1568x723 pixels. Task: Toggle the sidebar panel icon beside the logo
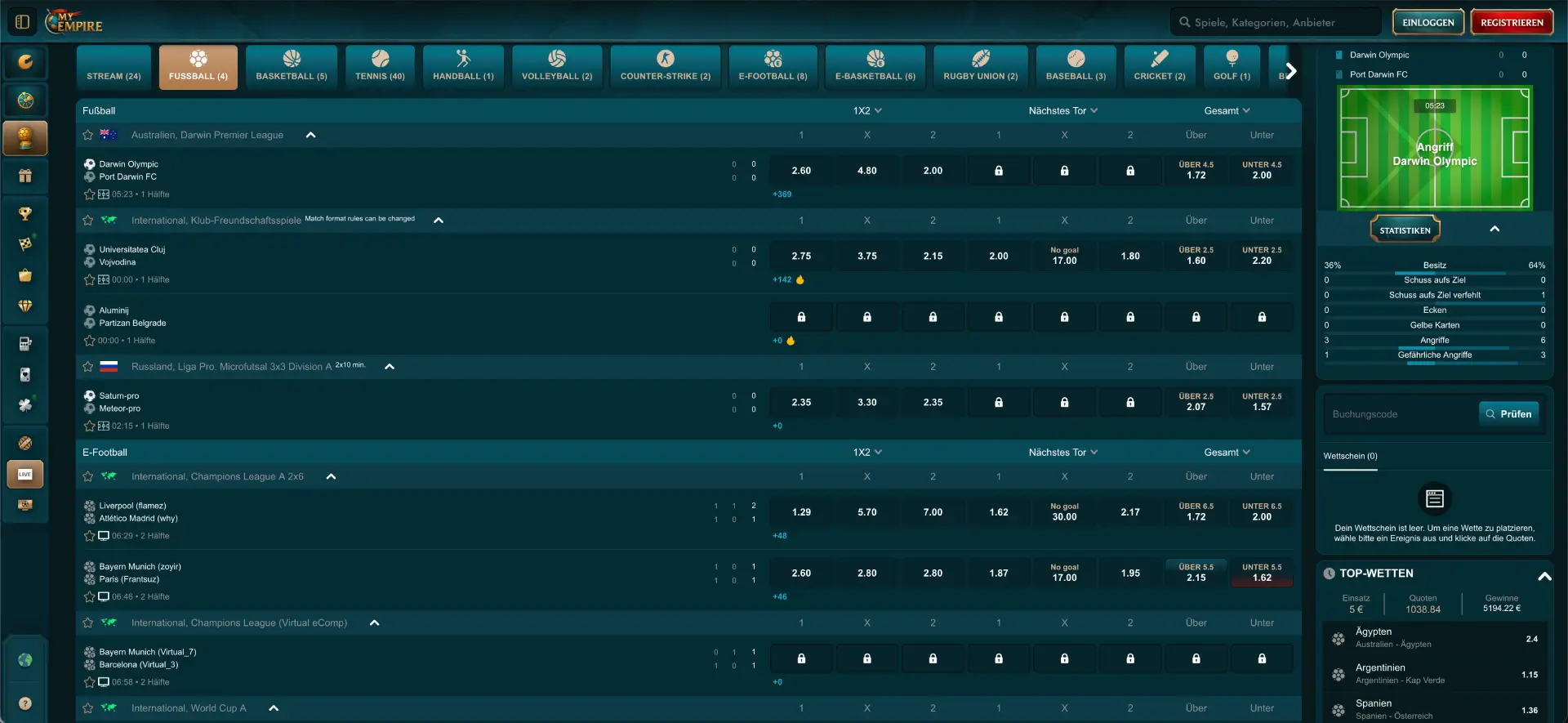pos(22,22)
